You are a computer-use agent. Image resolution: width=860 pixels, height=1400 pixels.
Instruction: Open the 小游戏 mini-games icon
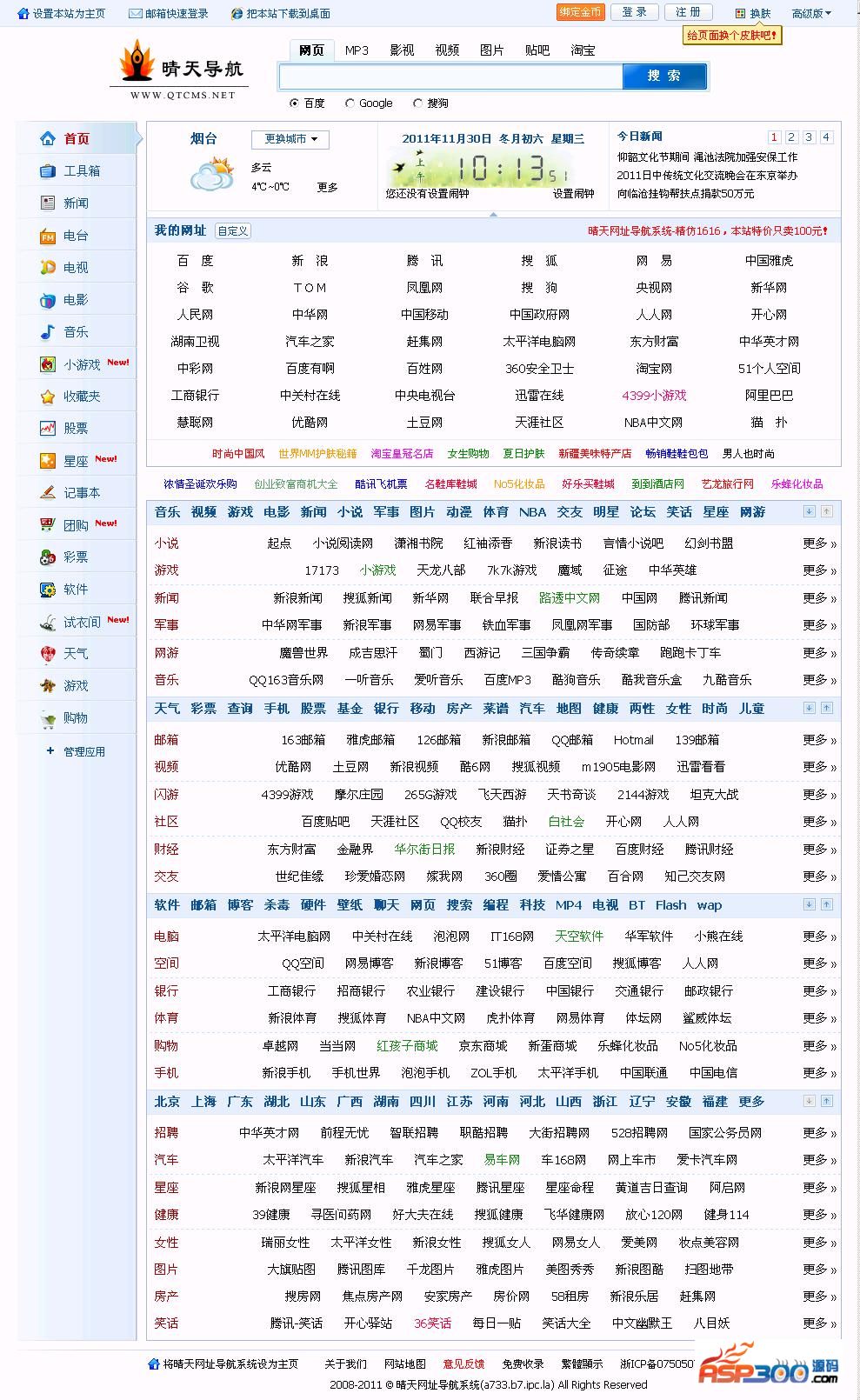(48, 364)
